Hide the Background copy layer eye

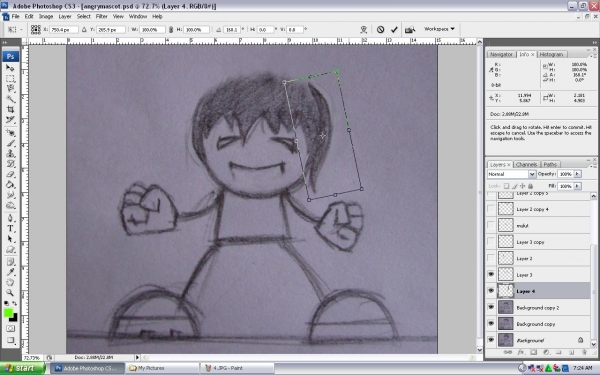[491, 324]
